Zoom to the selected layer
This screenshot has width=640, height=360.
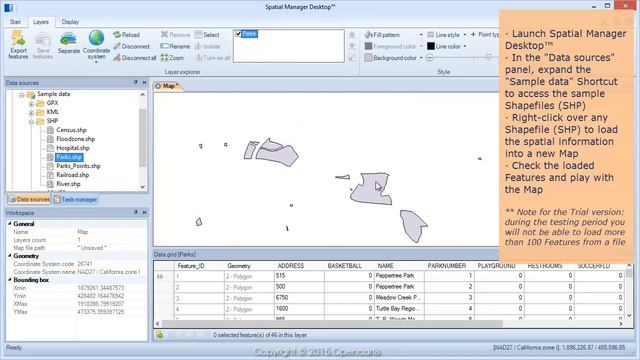pyautogui.click(x=172, y=58)
